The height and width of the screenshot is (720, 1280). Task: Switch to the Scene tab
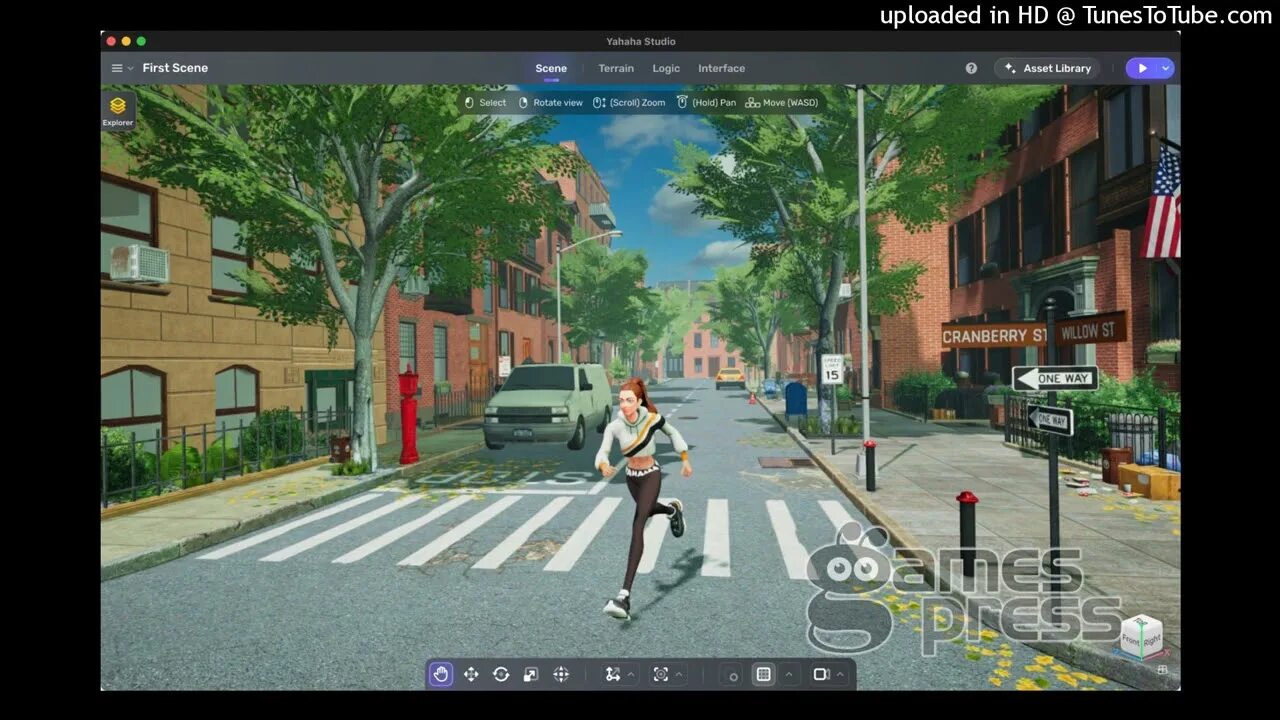(551, 68)
